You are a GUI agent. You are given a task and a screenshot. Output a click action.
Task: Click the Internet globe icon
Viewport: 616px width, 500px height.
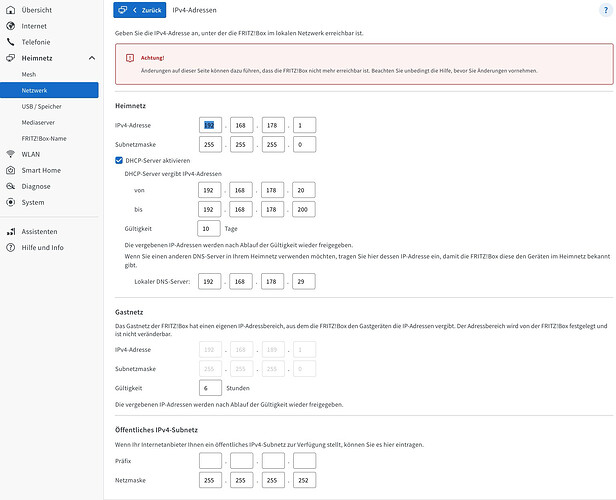click(x=11, y=26)
